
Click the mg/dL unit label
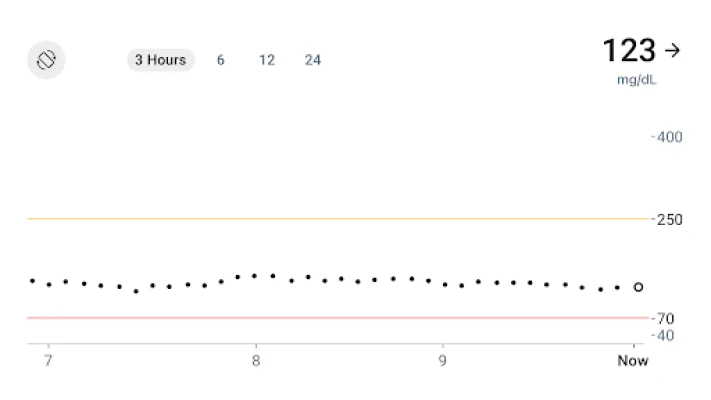click(x=635, y=79)
